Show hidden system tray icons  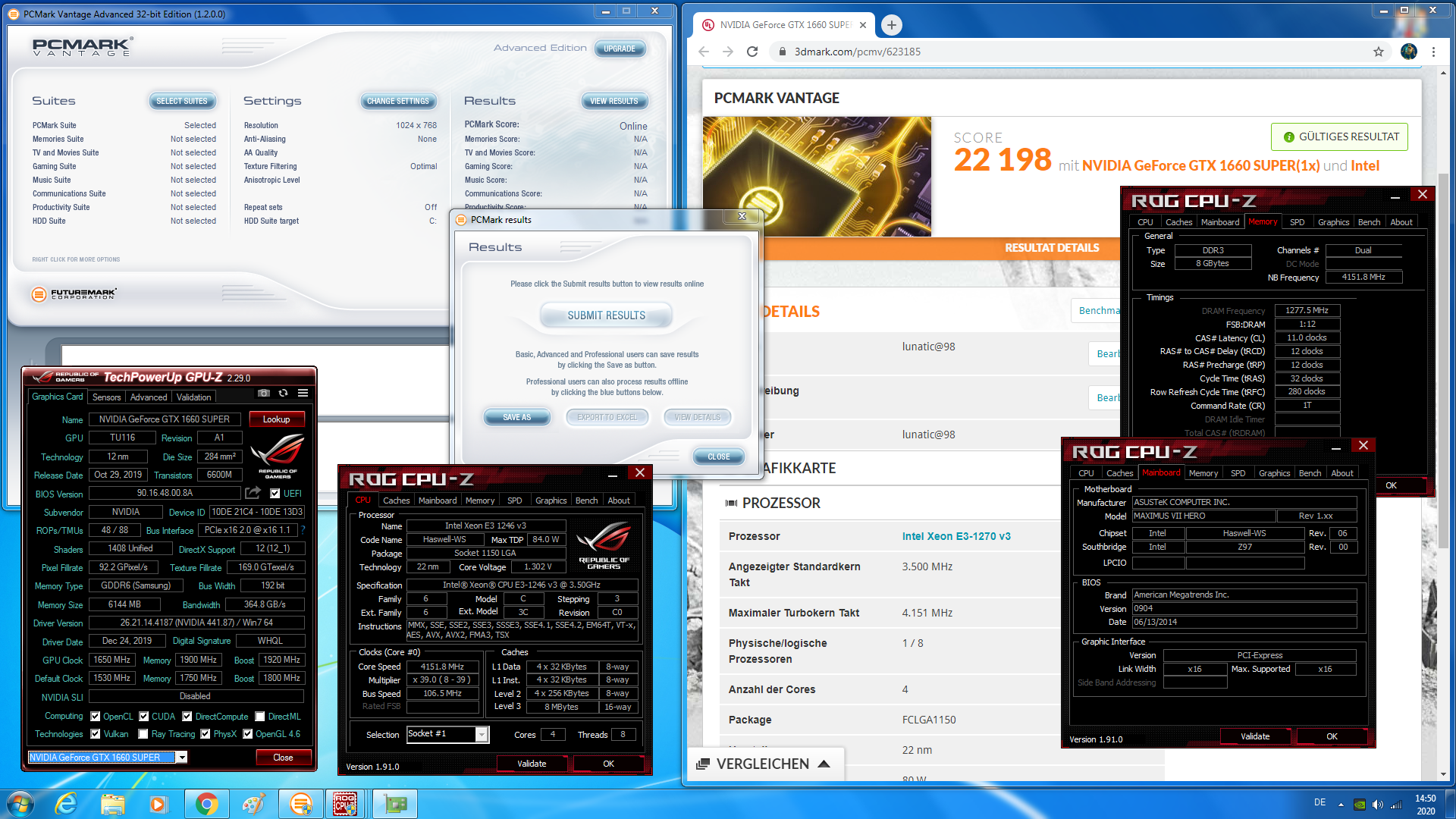click(x=1341, y=805)
